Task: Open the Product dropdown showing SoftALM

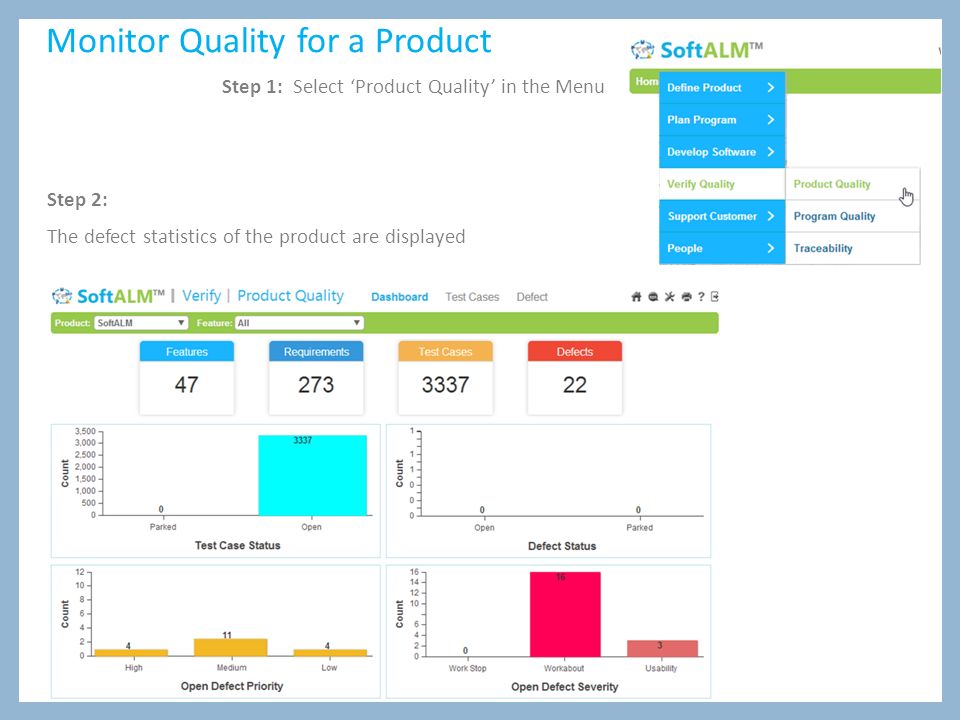Action: pos(141,323)
